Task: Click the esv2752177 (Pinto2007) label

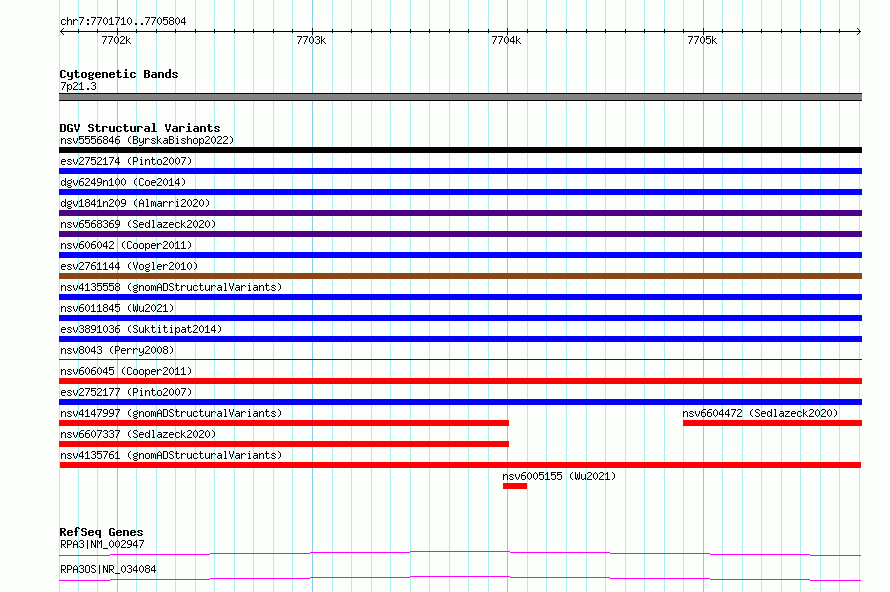Action: point(126,392)
